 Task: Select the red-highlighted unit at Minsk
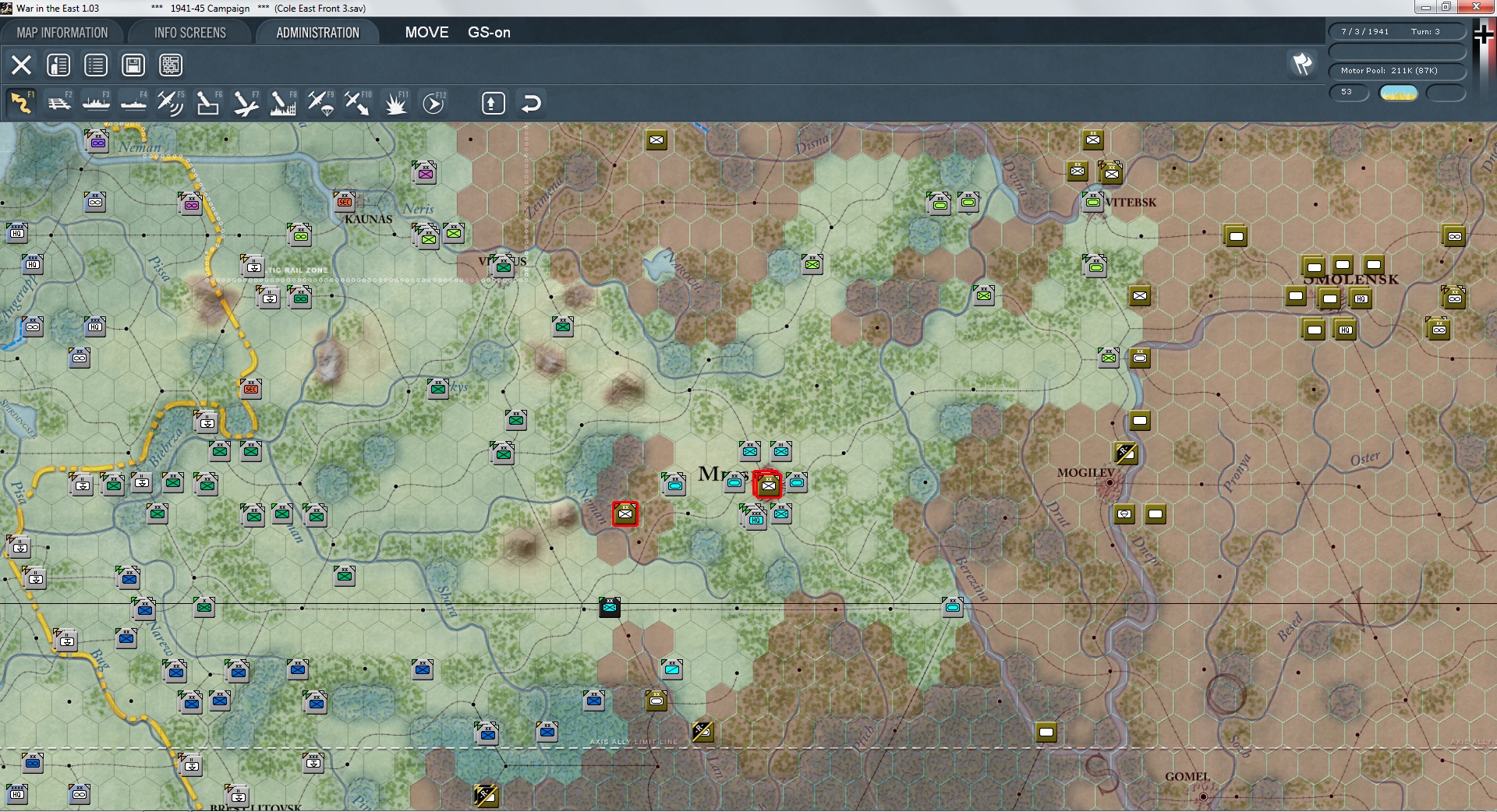tap(768, 485)
